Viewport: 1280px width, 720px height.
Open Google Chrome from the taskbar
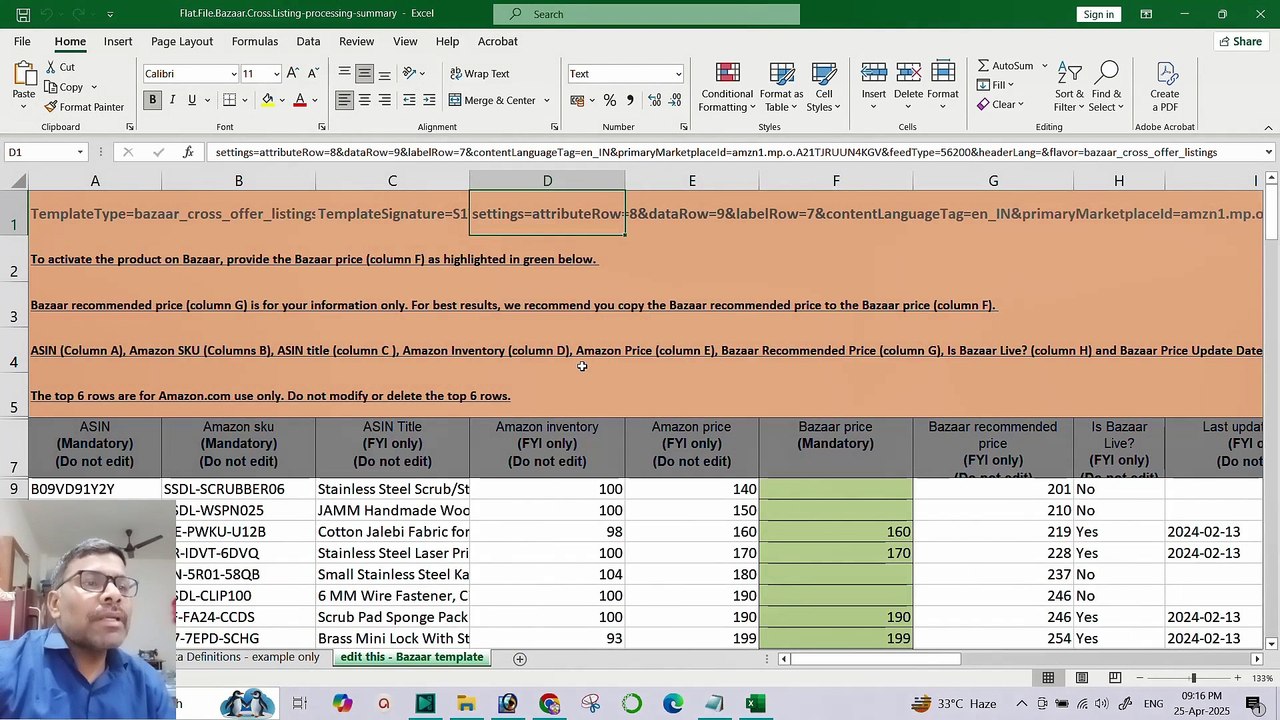click(x=549, y=704)
